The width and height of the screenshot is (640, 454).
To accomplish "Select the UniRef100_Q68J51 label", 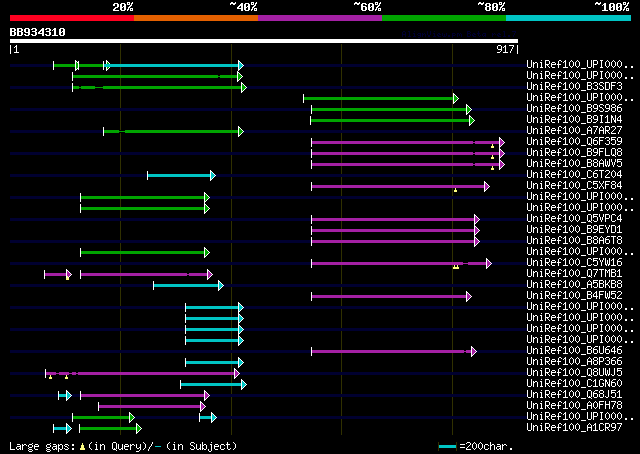I will coord(574,395).
